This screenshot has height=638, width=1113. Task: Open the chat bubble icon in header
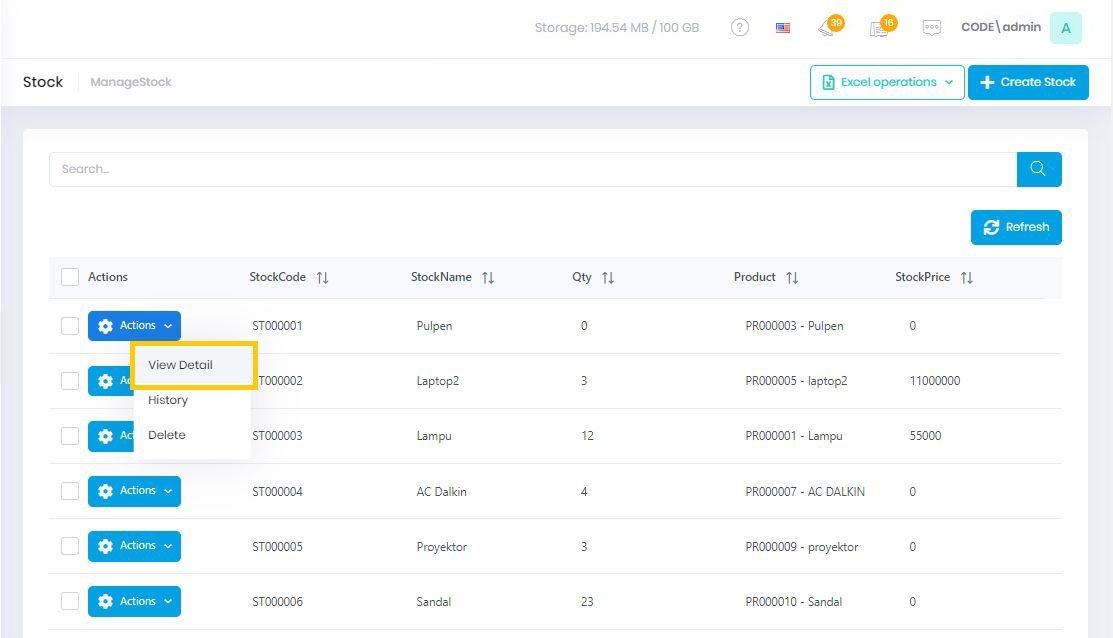[x=932, y=28]
